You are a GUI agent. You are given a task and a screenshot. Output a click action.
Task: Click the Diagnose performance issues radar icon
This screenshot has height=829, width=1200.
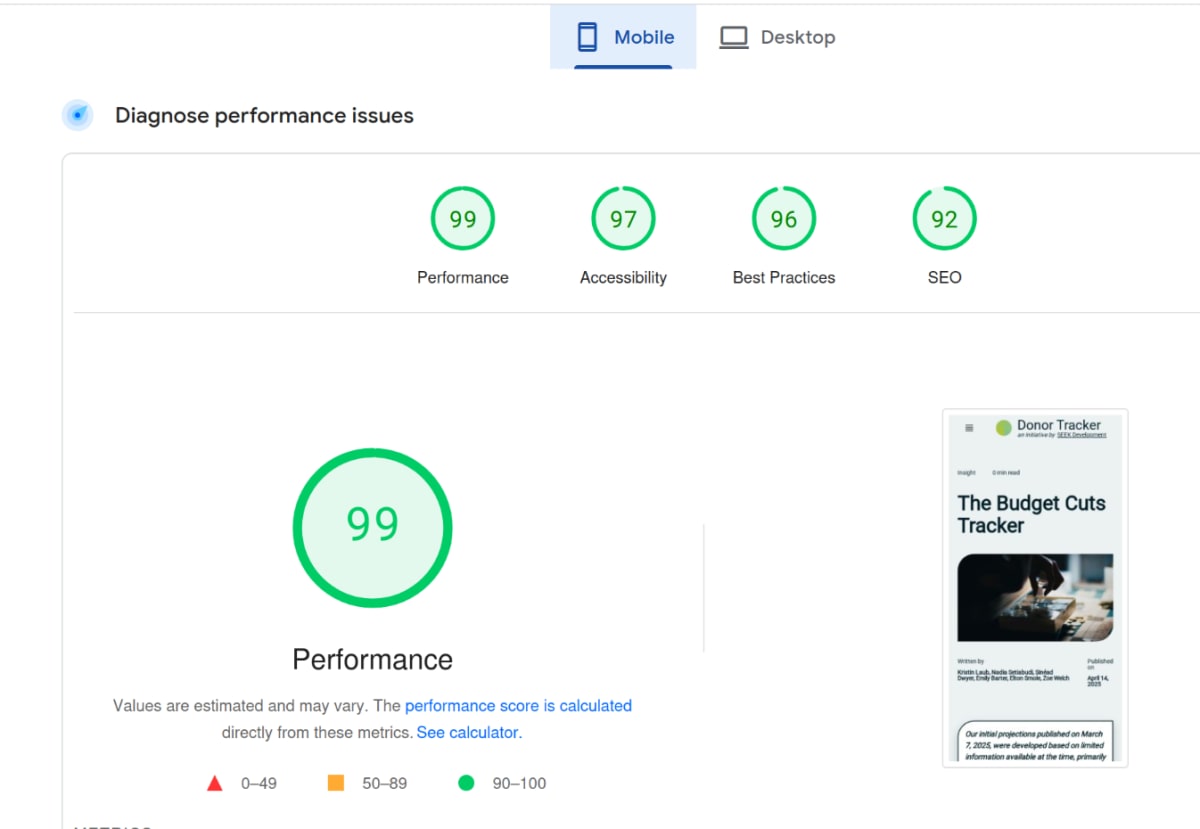[x=78, y=115]
